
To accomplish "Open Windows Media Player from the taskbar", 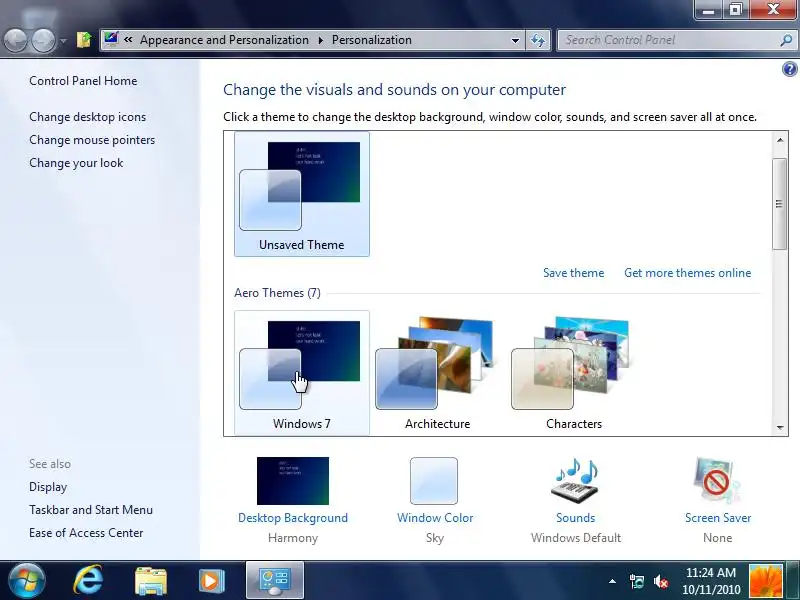I will 211,581.
